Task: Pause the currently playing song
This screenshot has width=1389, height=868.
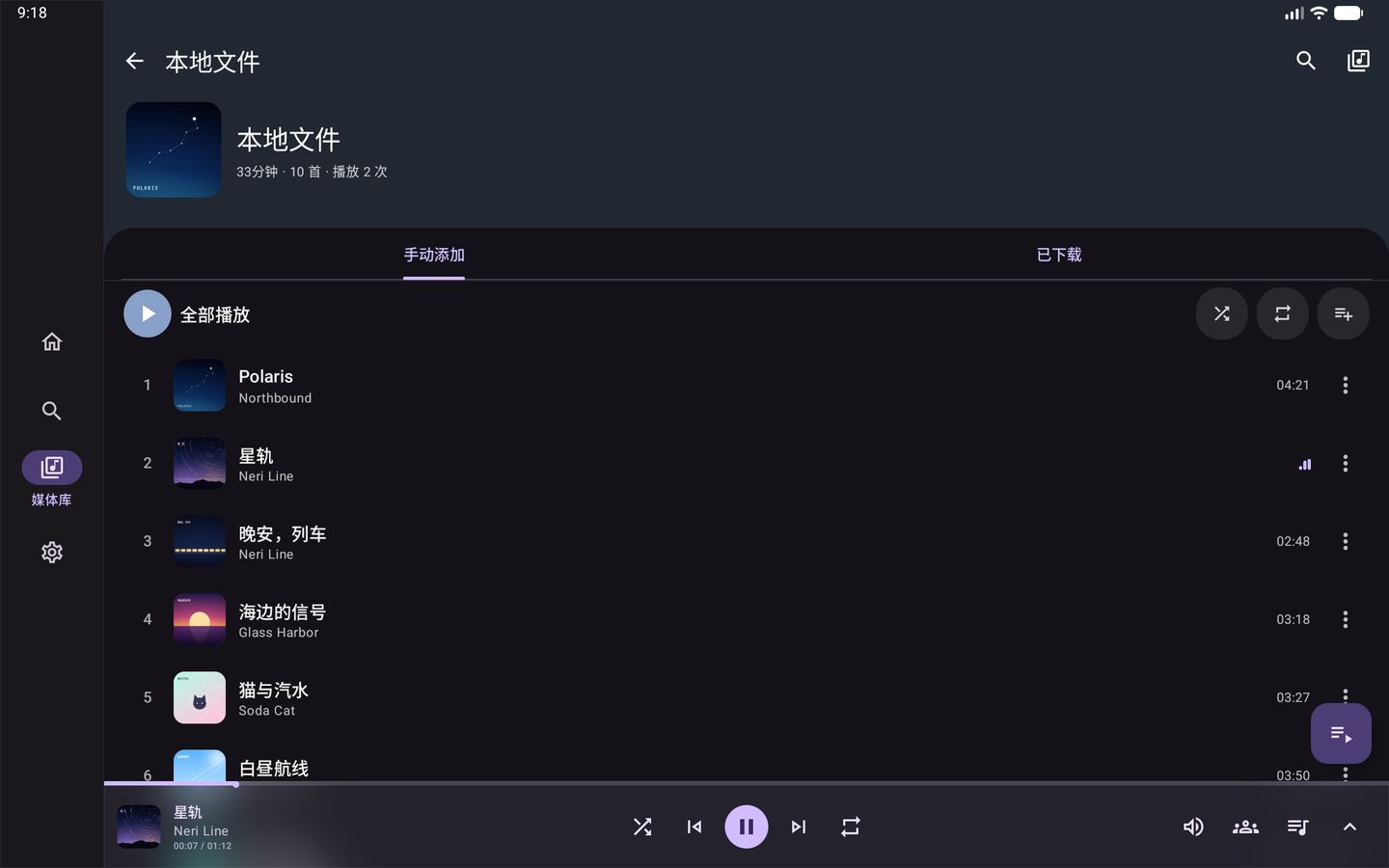Action: (747, 827)
